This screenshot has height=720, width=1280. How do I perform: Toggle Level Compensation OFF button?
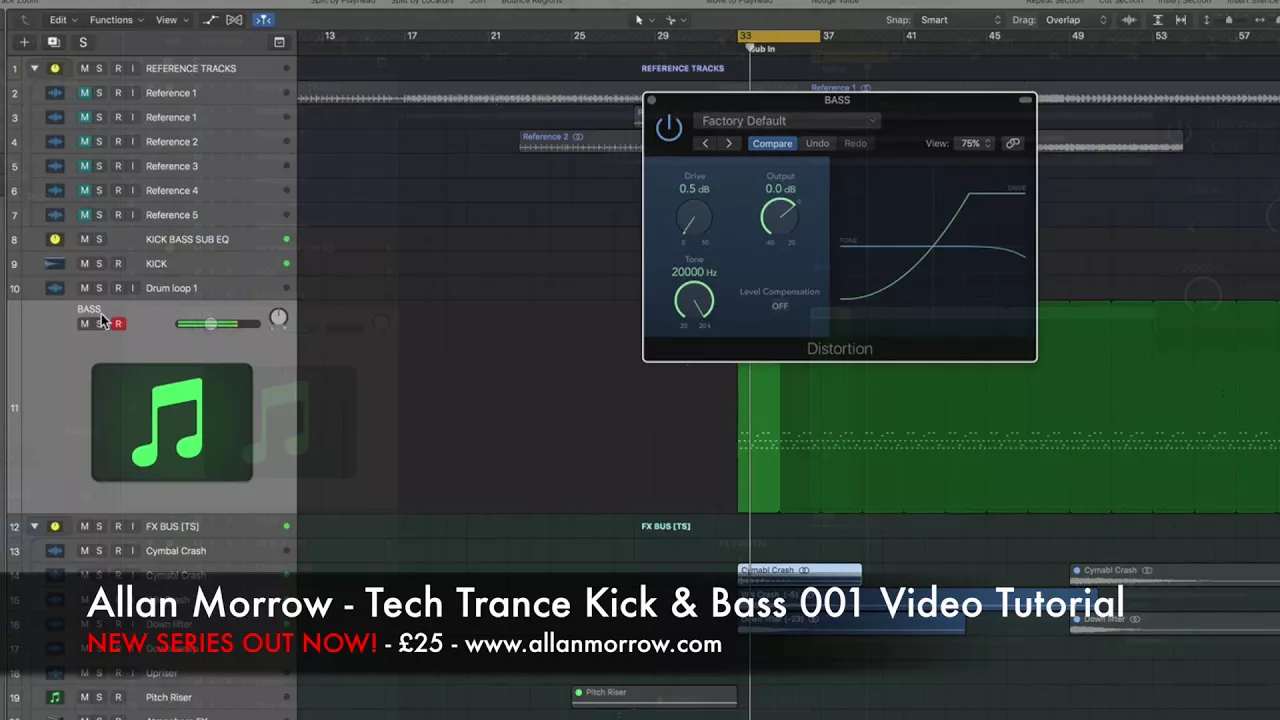point(780,306)
